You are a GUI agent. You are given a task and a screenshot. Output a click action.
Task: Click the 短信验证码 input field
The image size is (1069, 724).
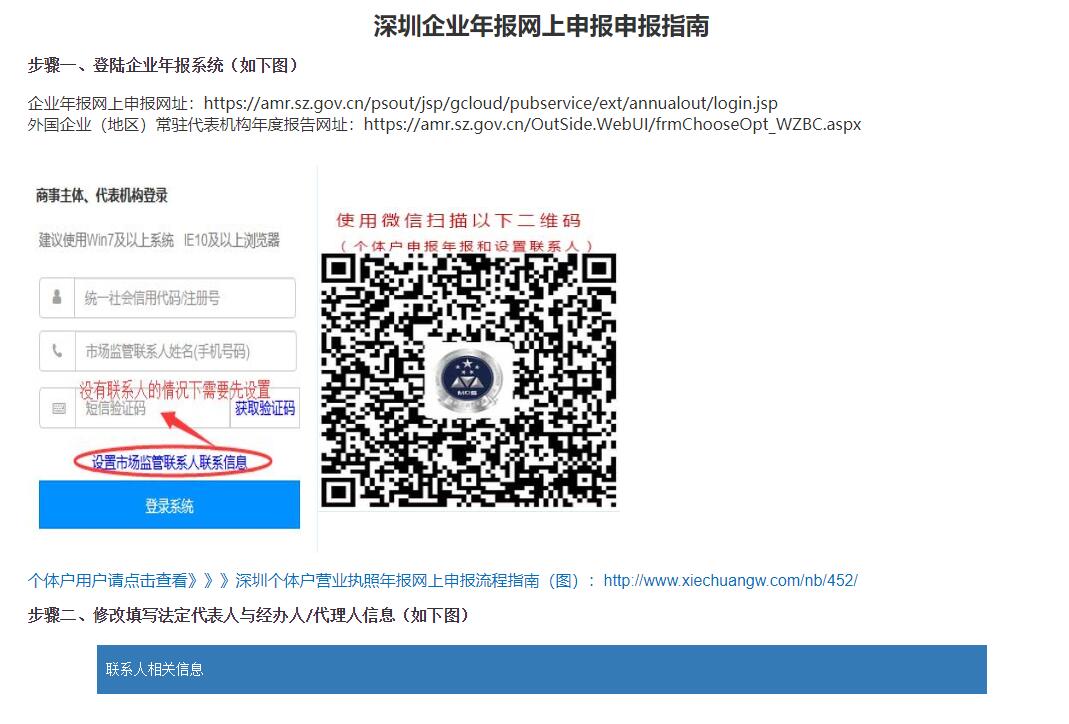[x=152, y=408]
